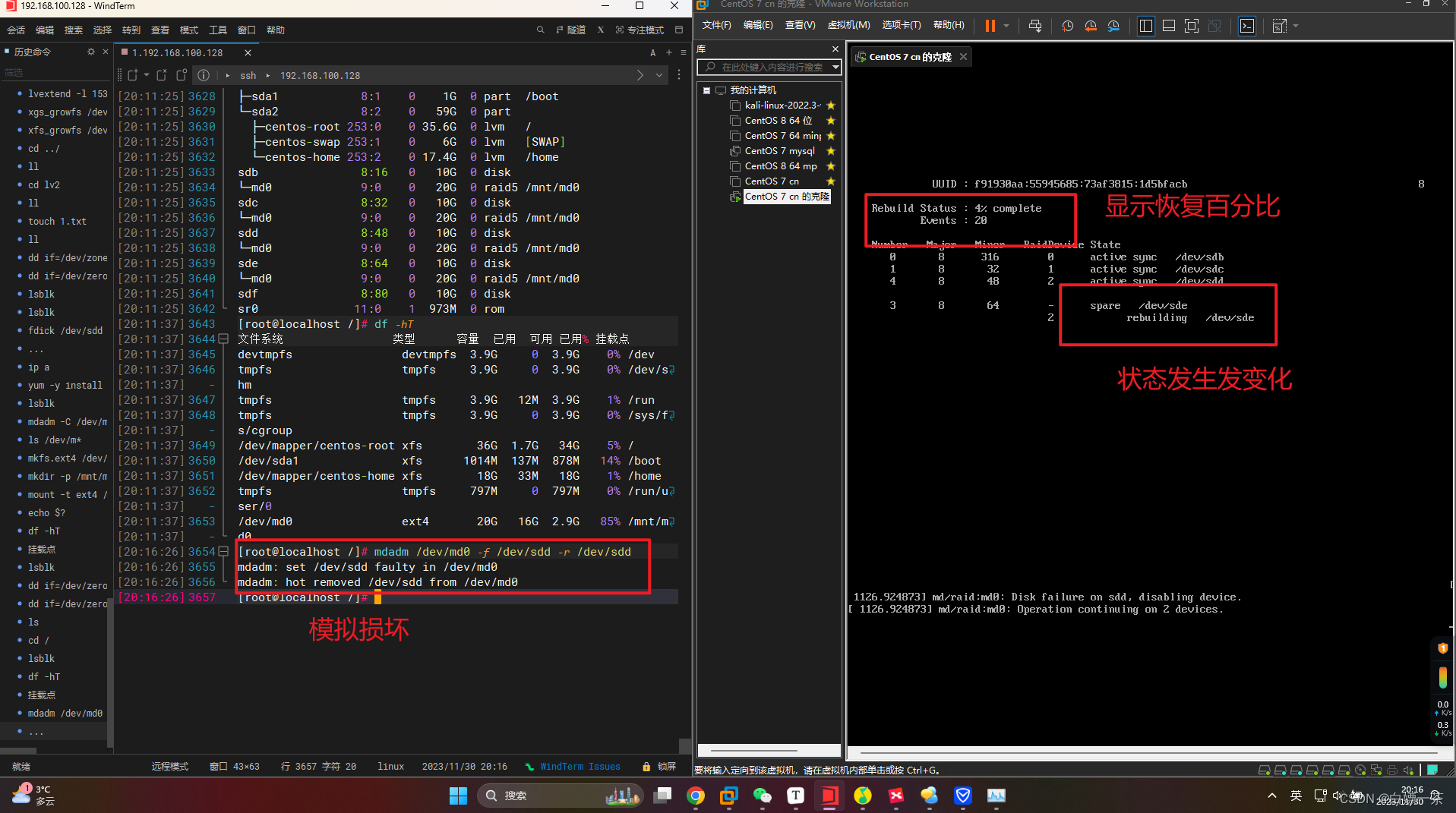The height and width of the screenshot is (813, 1456).
Task: Click the right chevron in address bar
Action: (640, 75)
